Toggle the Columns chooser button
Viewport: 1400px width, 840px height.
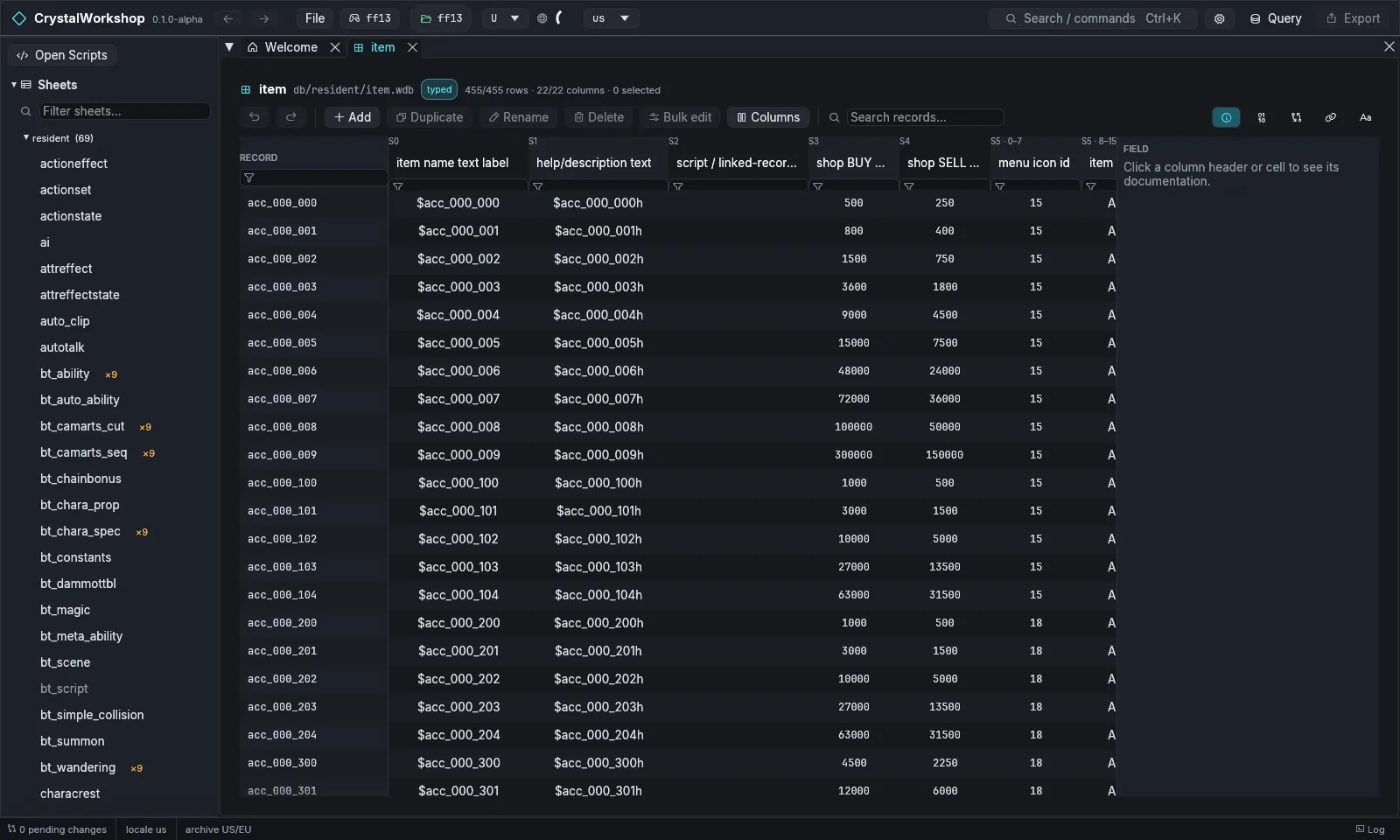tap(768, 117)
